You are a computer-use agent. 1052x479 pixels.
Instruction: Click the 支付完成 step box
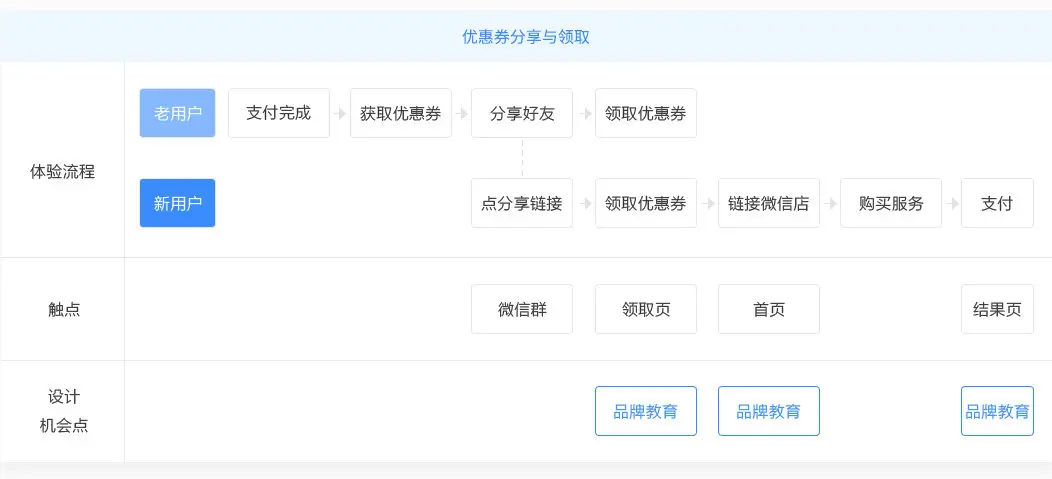click(279, 113)
